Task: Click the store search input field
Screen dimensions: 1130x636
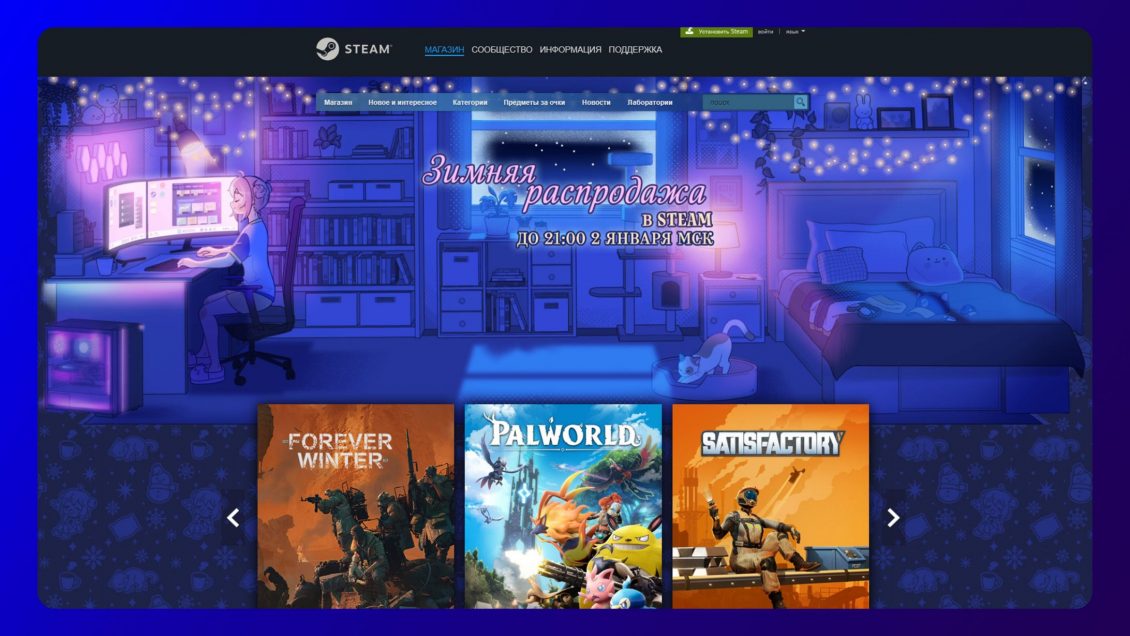Action: pos(748,102)
